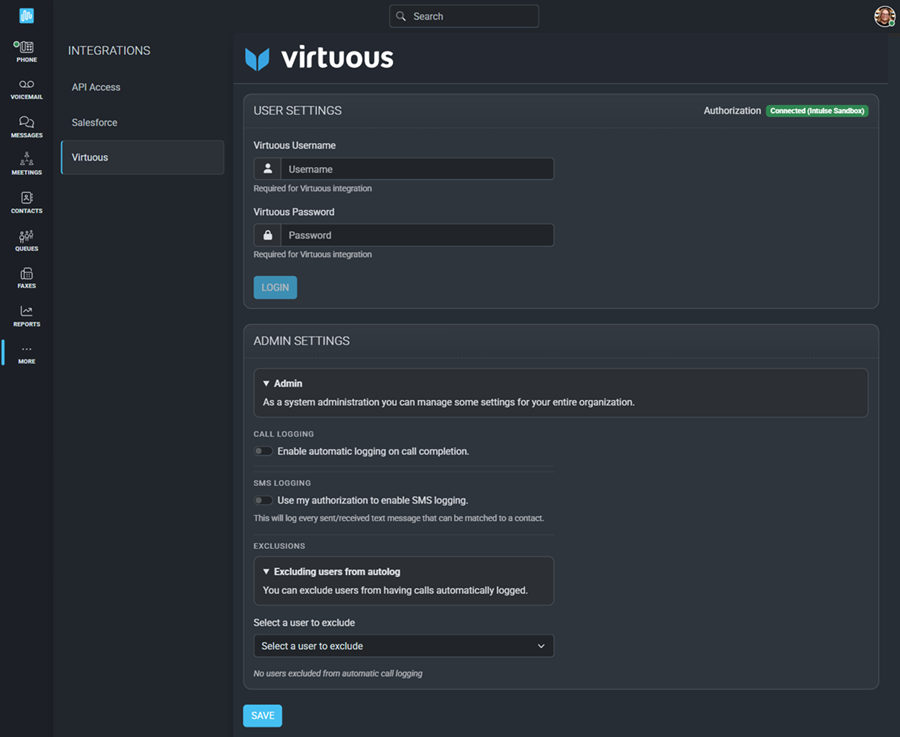Open Contacts from sidebar
This screenshot has width=900, height=737.
coord(26,202)
